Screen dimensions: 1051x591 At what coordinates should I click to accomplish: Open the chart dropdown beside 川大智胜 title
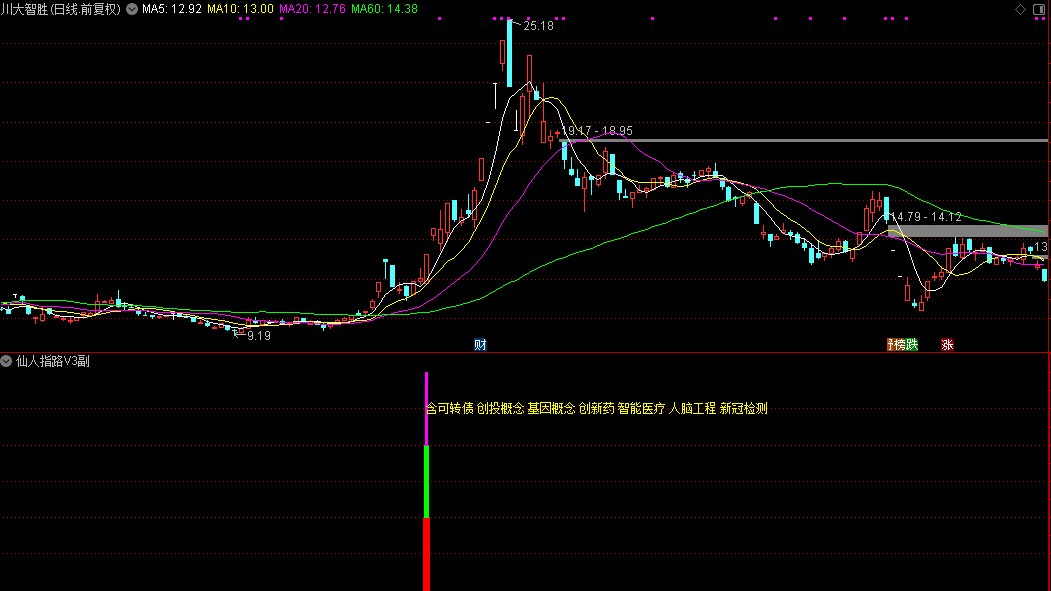tap(132, 9)
